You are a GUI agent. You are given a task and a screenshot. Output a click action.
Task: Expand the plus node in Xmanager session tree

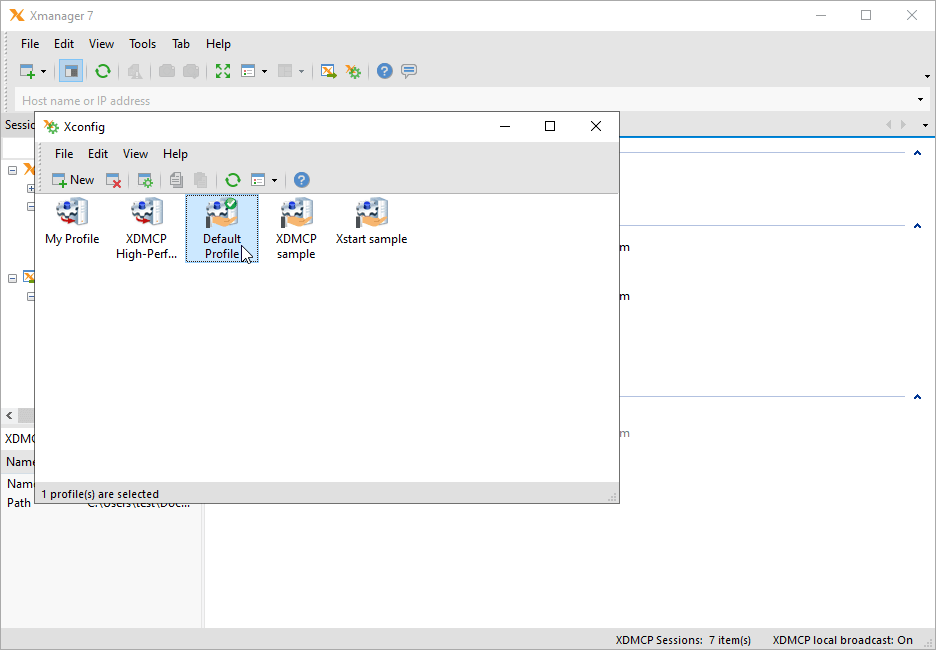[31, 189]
